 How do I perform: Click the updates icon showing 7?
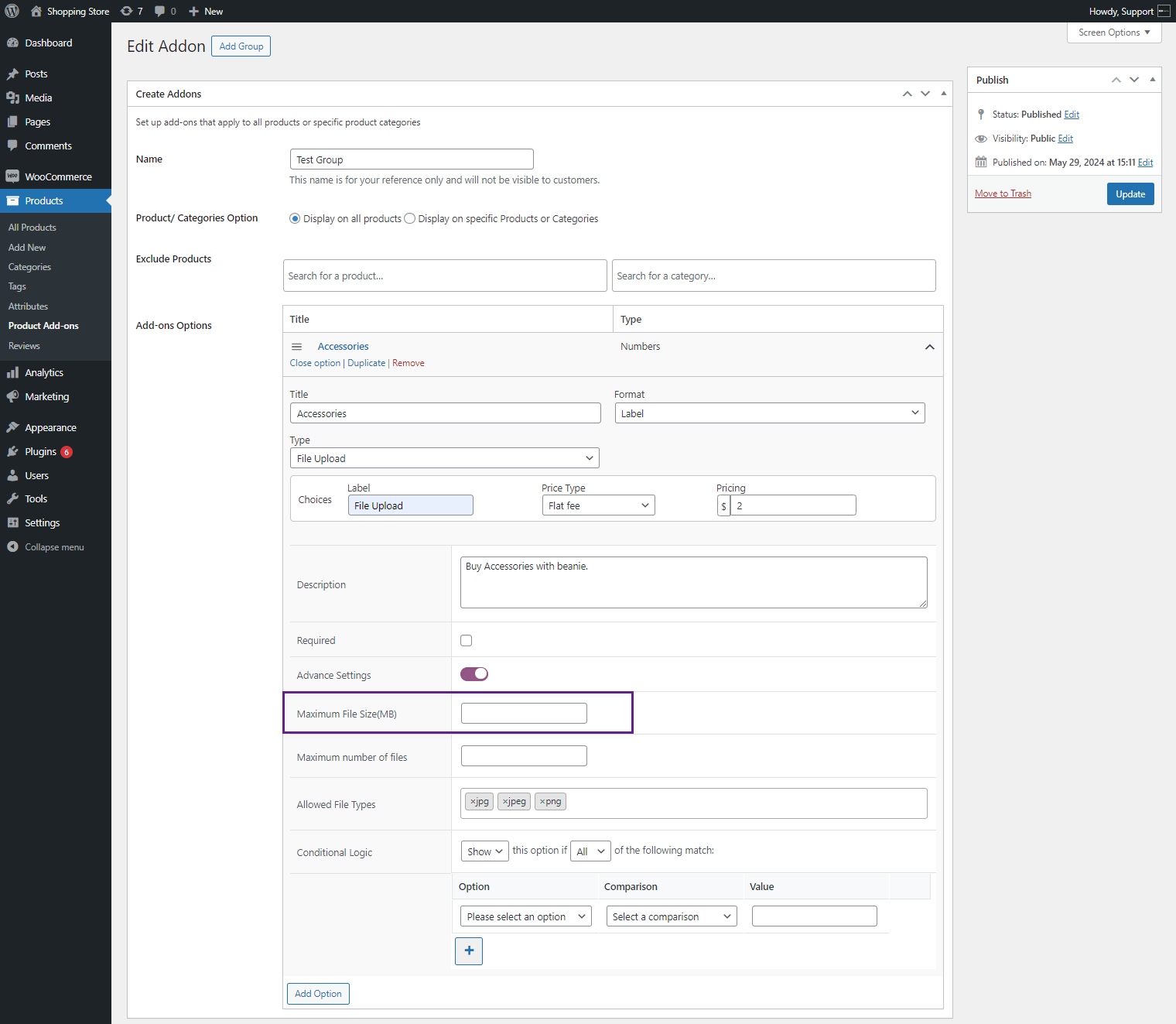126,11
